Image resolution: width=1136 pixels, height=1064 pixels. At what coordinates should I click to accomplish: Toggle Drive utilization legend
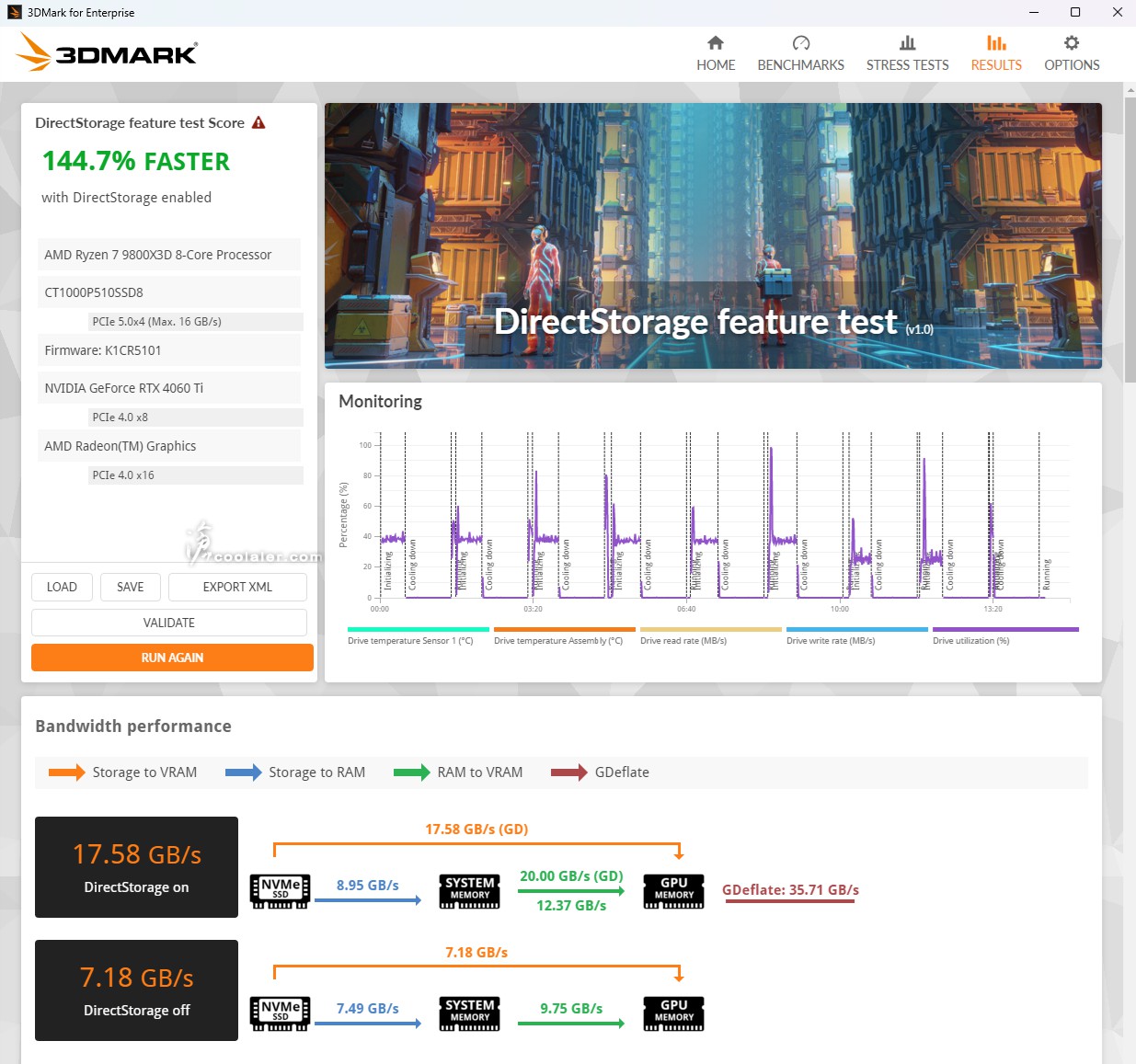point(1004,636)
